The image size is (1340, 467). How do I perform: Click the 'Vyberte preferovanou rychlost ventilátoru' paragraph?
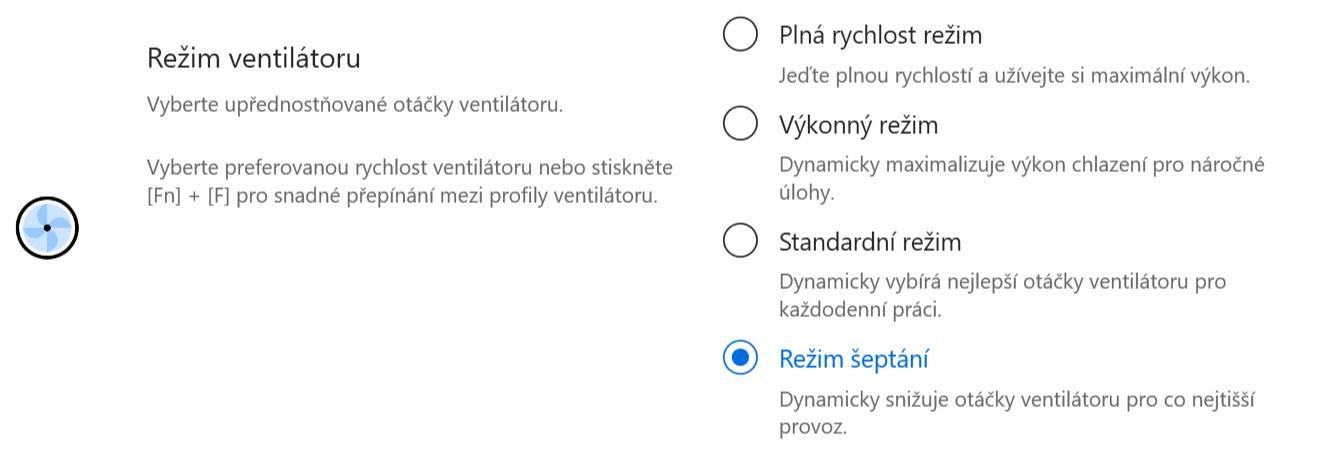coord(410,180)
